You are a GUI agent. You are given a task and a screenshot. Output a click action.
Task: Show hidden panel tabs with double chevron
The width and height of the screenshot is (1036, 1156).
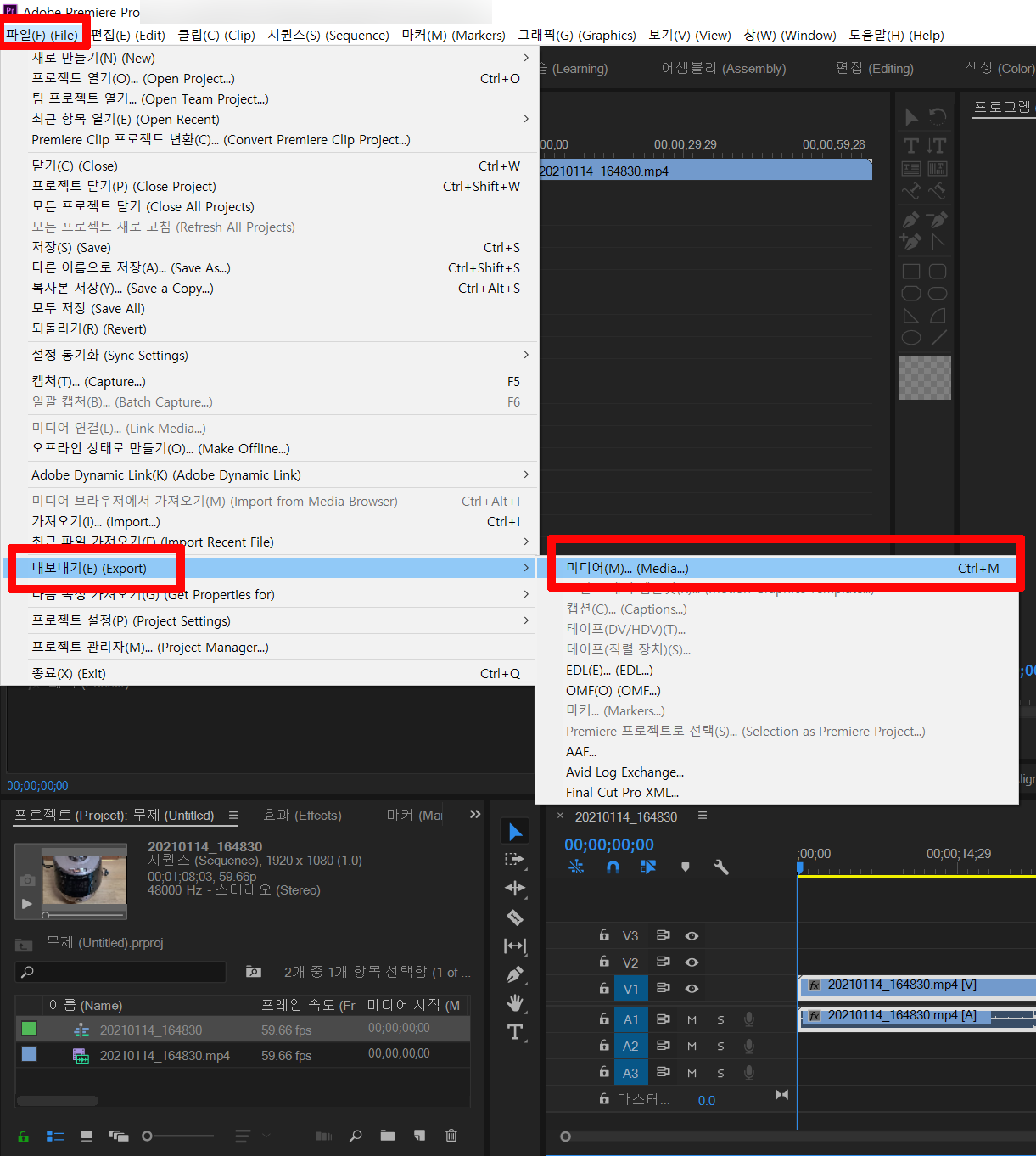(475, 814)
